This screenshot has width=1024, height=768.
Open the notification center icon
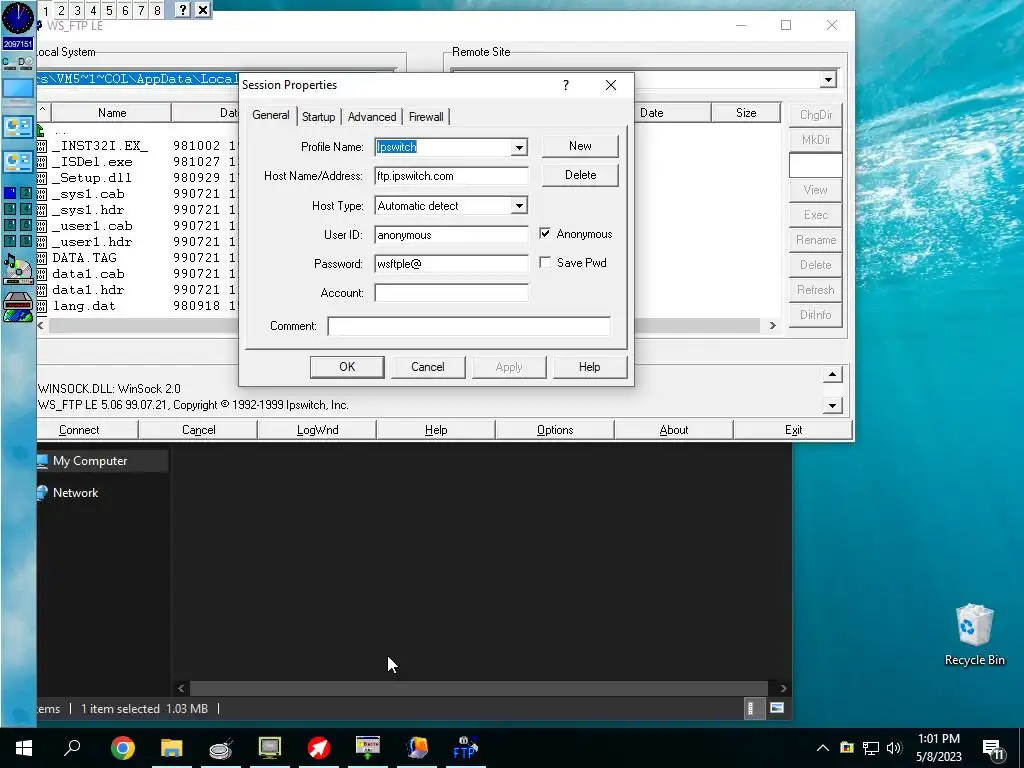point(993,749)
